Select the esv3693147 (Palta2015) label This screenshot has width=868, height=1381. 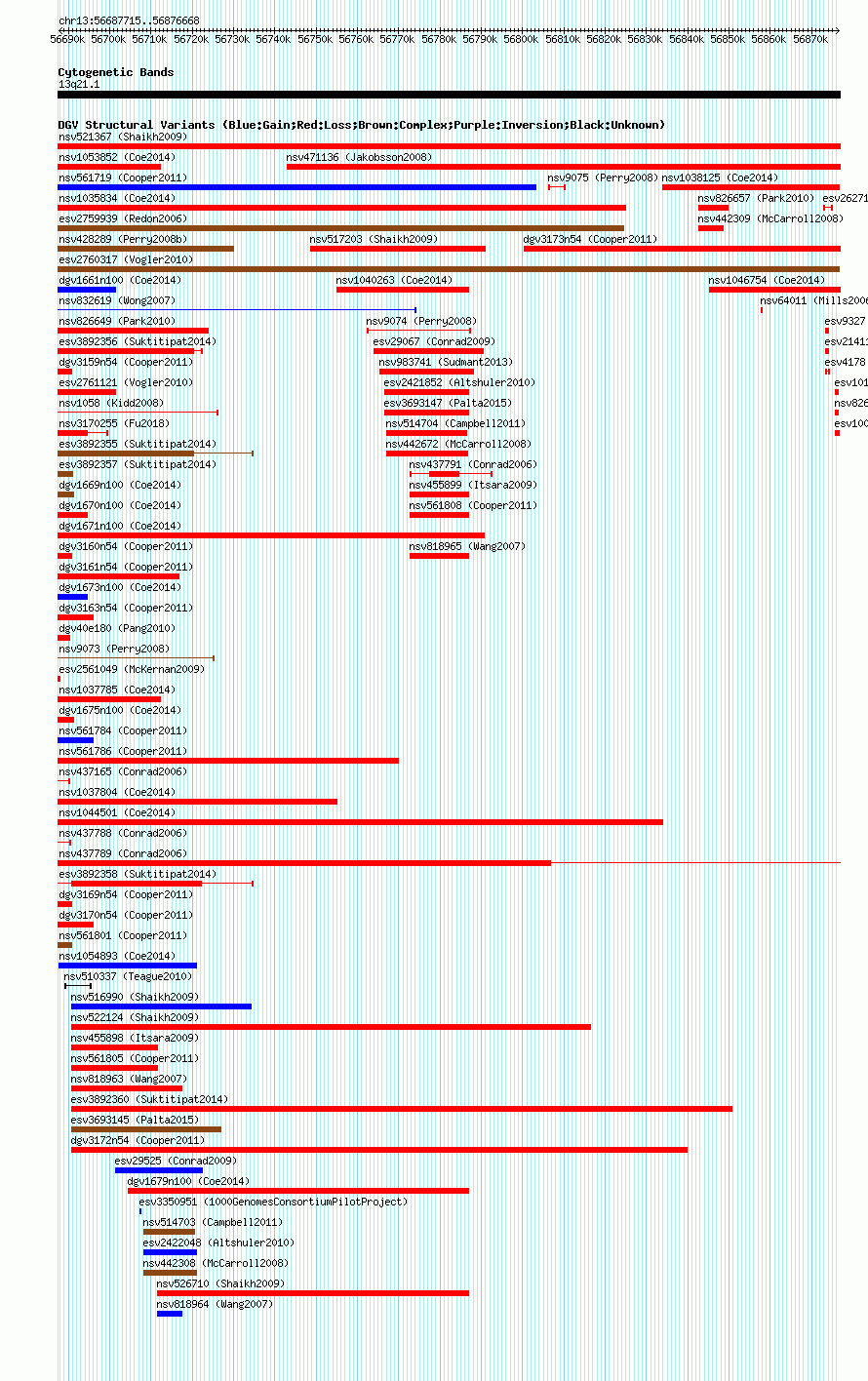448,403
